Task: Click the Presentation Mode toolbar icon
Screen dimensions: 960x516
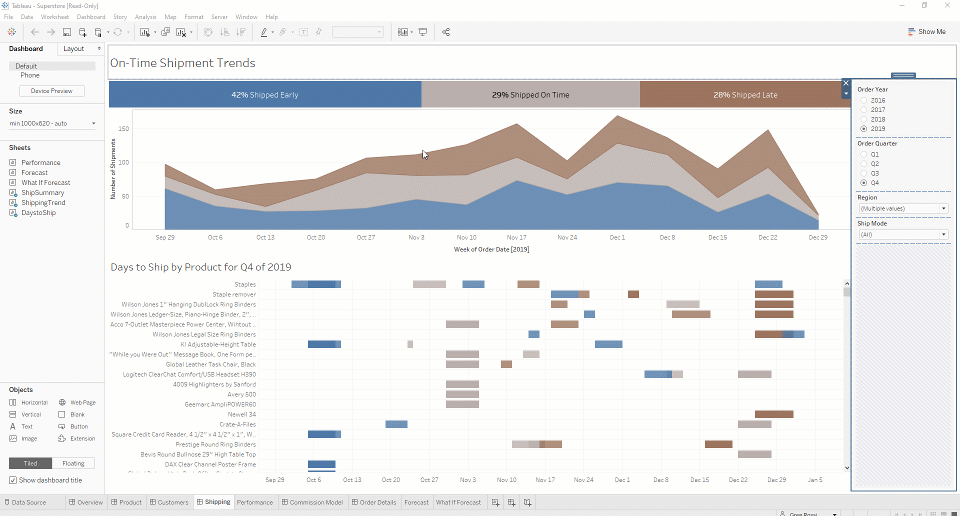Action: pyautogui.click(x=423, y=32)
